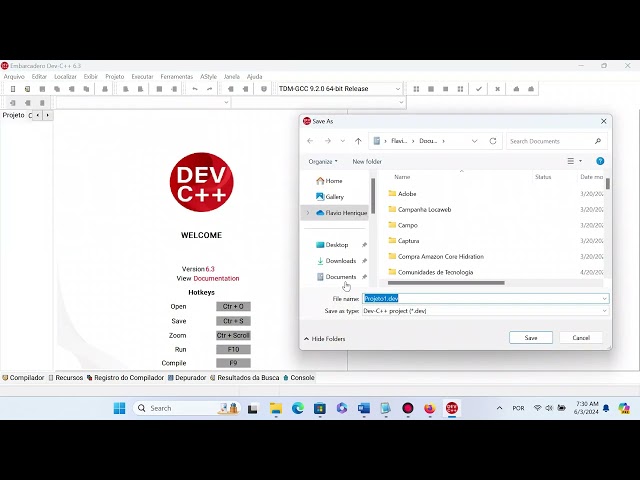Image resolution: width=640 pixels, height=480 pixels.
Task: Open Microsoft Edge from the taskbar
Action: point(298,408)
